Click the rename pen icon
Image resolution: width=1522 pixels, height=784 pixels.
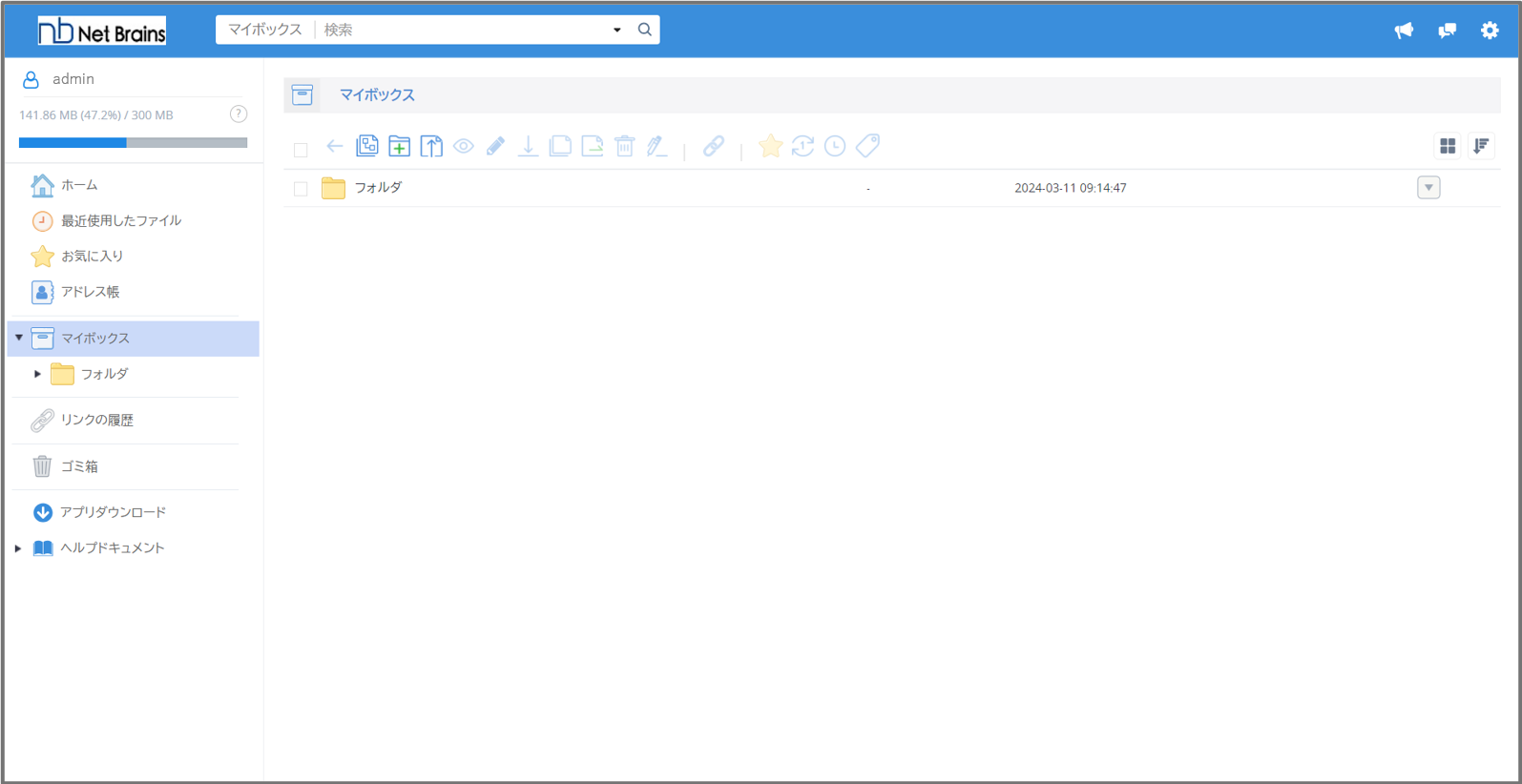pos(657,146)
